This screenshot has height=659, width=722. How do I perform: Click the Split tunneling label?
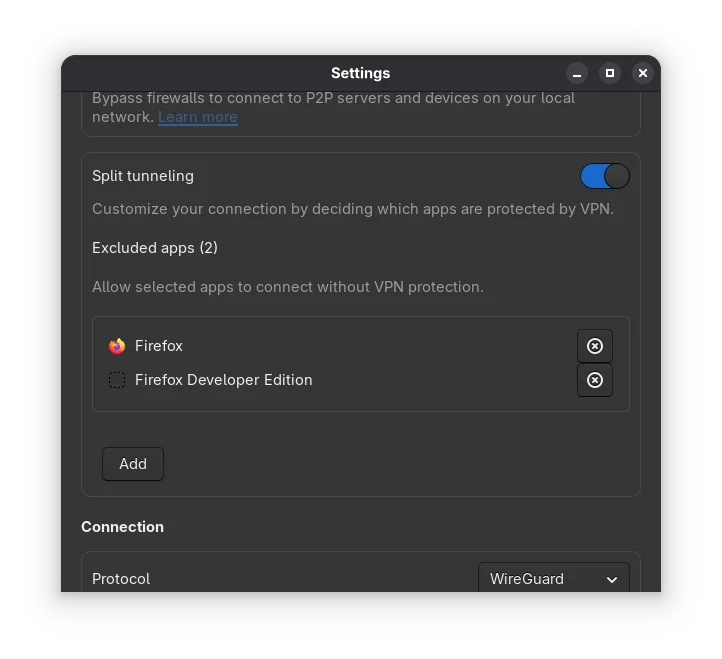click(x=143, y=176)
